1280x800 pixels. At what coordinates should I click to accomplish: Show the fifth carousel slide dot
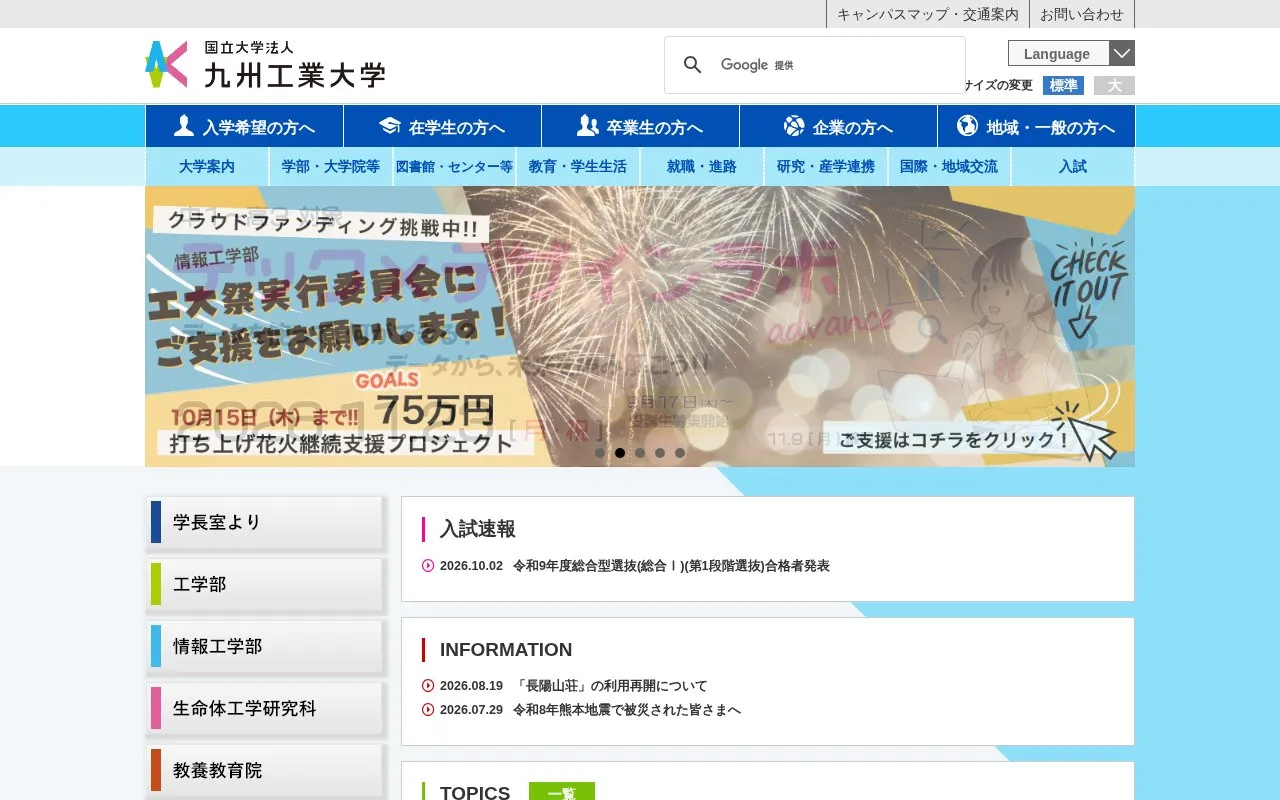click(680, 453)
